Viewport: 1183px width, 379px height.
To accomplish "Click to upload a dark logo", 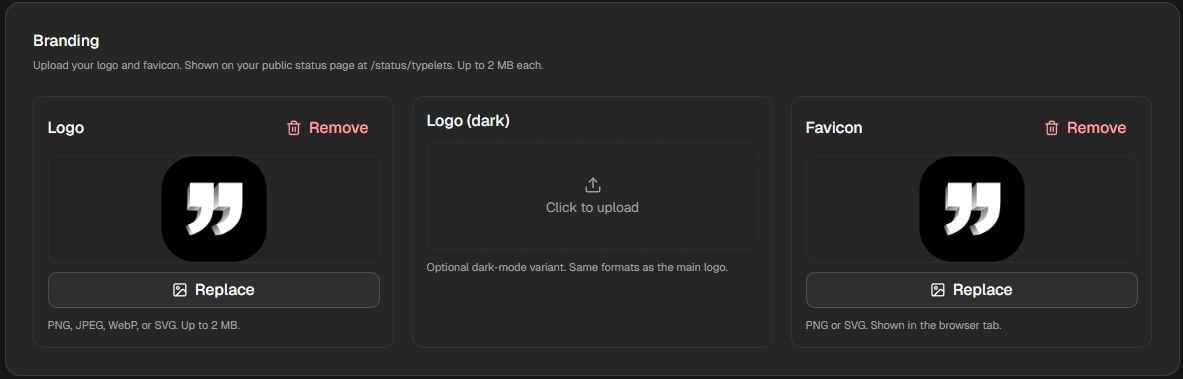I will point(592,196).
